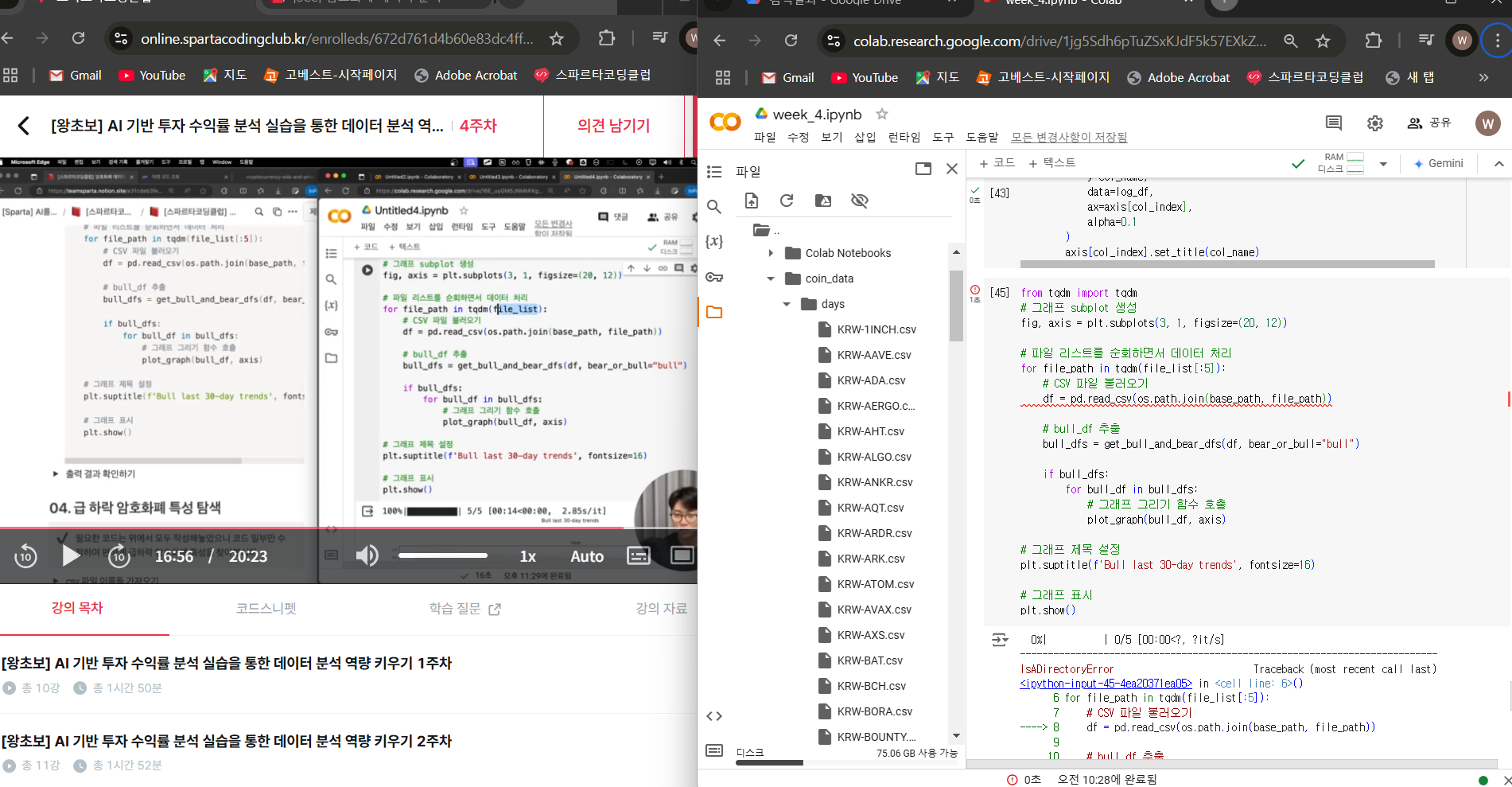Toggle lecture video subtitles
This screenshot has width=1512, height=787.
[639, 555]
